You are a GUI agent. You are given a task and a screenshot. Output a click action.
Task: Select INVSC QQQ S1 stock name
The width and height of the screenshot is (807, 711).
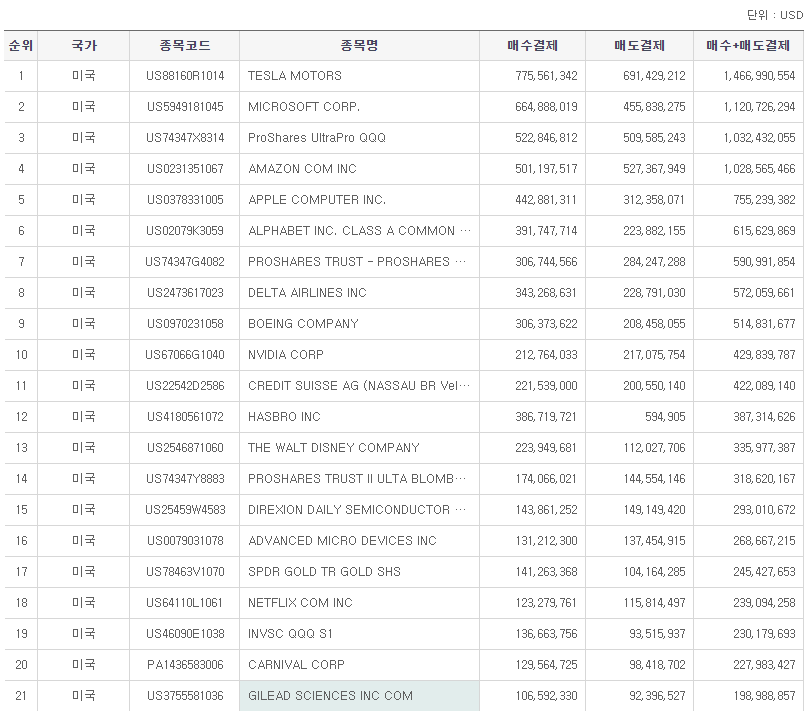click(x=290, y=633)
